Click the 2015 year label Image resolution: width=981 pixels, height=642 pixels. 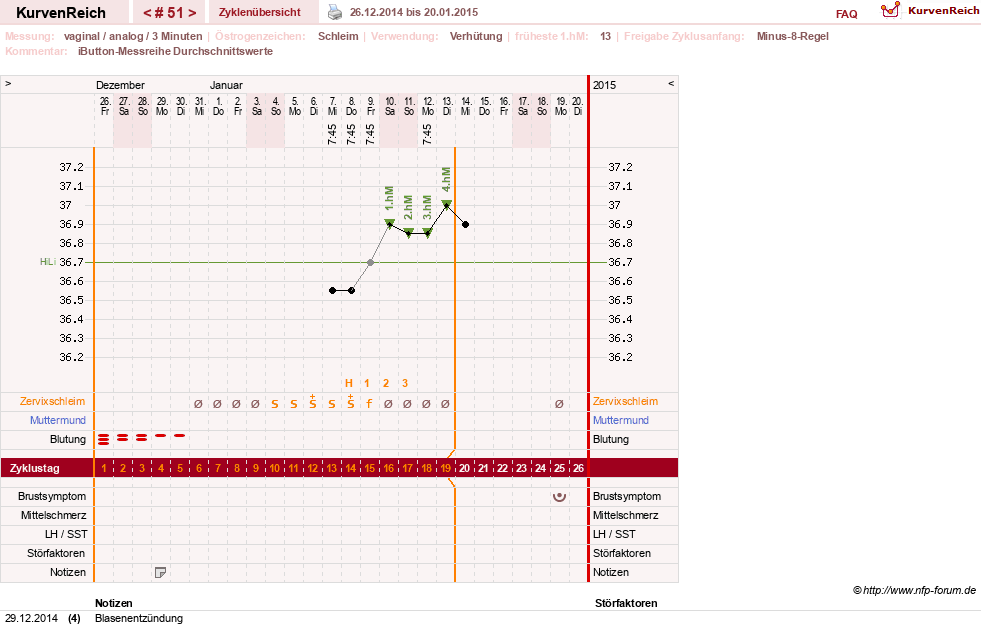tap(604, 85)
